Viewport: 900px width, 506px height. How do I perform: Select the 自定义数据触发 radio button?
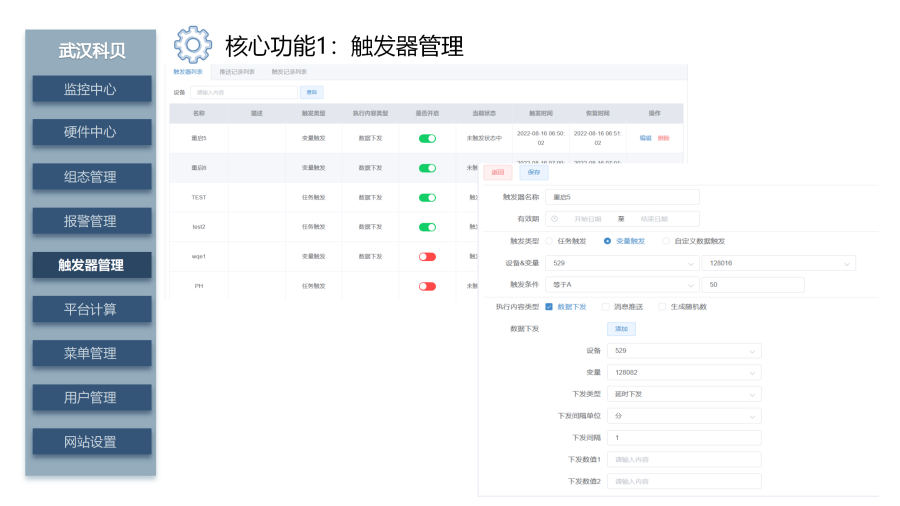[x=666, y=241]
